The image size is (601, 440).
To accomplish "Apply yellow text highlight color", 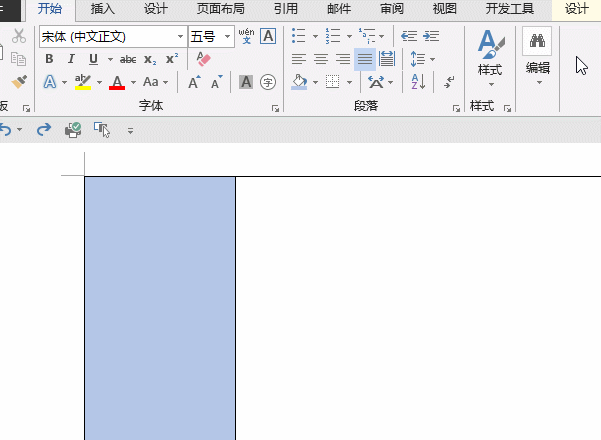I will (x=83, y=82).
